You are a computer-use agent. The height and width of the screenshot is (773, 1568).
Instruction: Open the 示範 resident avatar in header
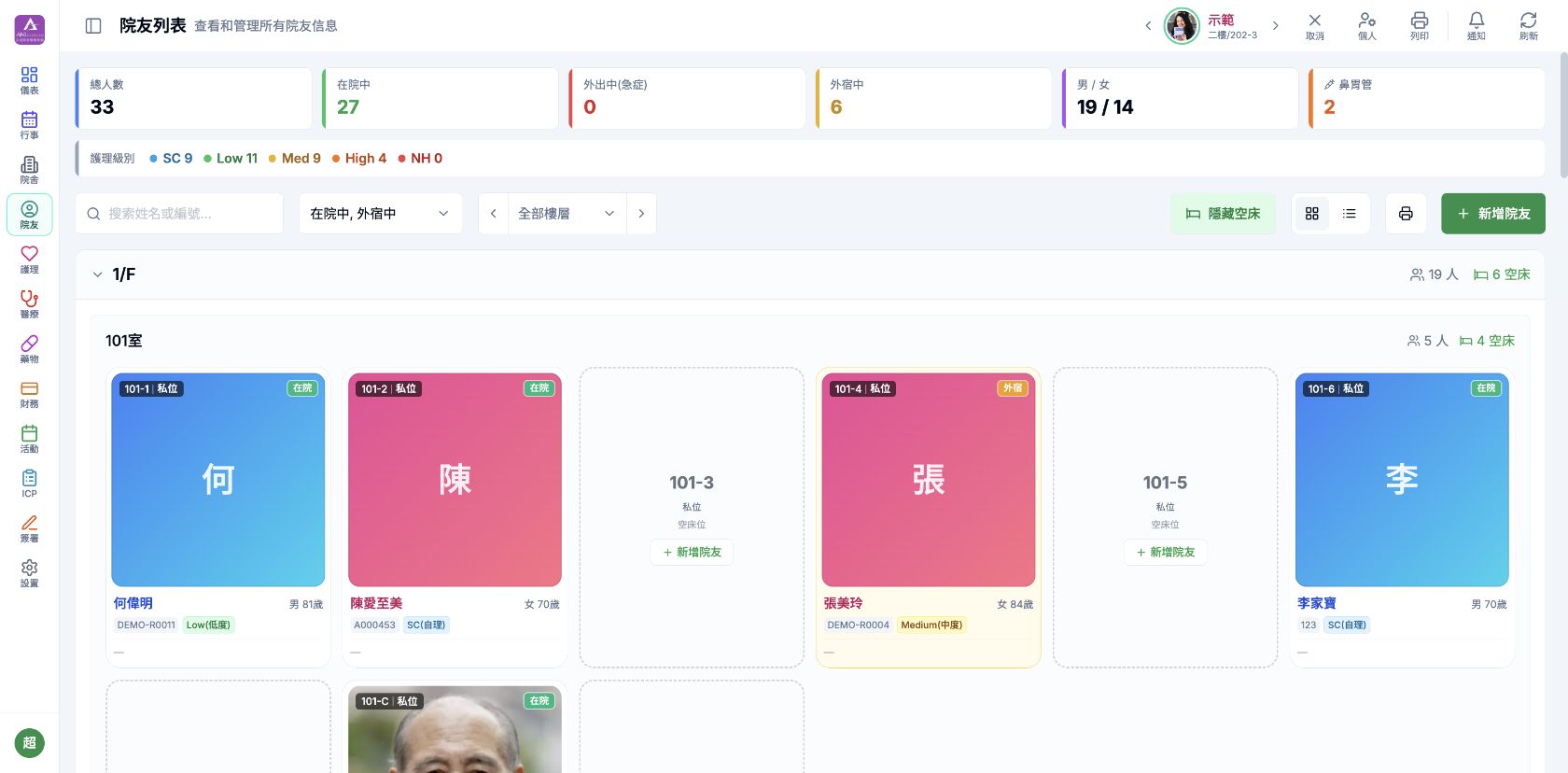(x=1182, y=26)
